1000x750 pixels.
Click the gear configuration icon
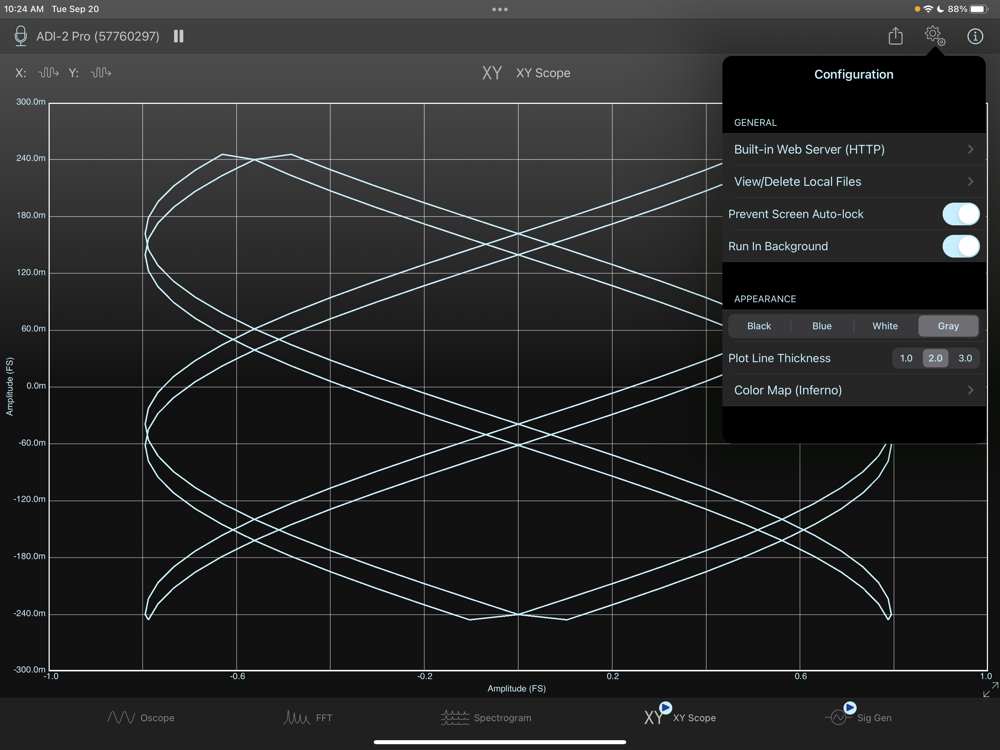click(x=934, y=36)
